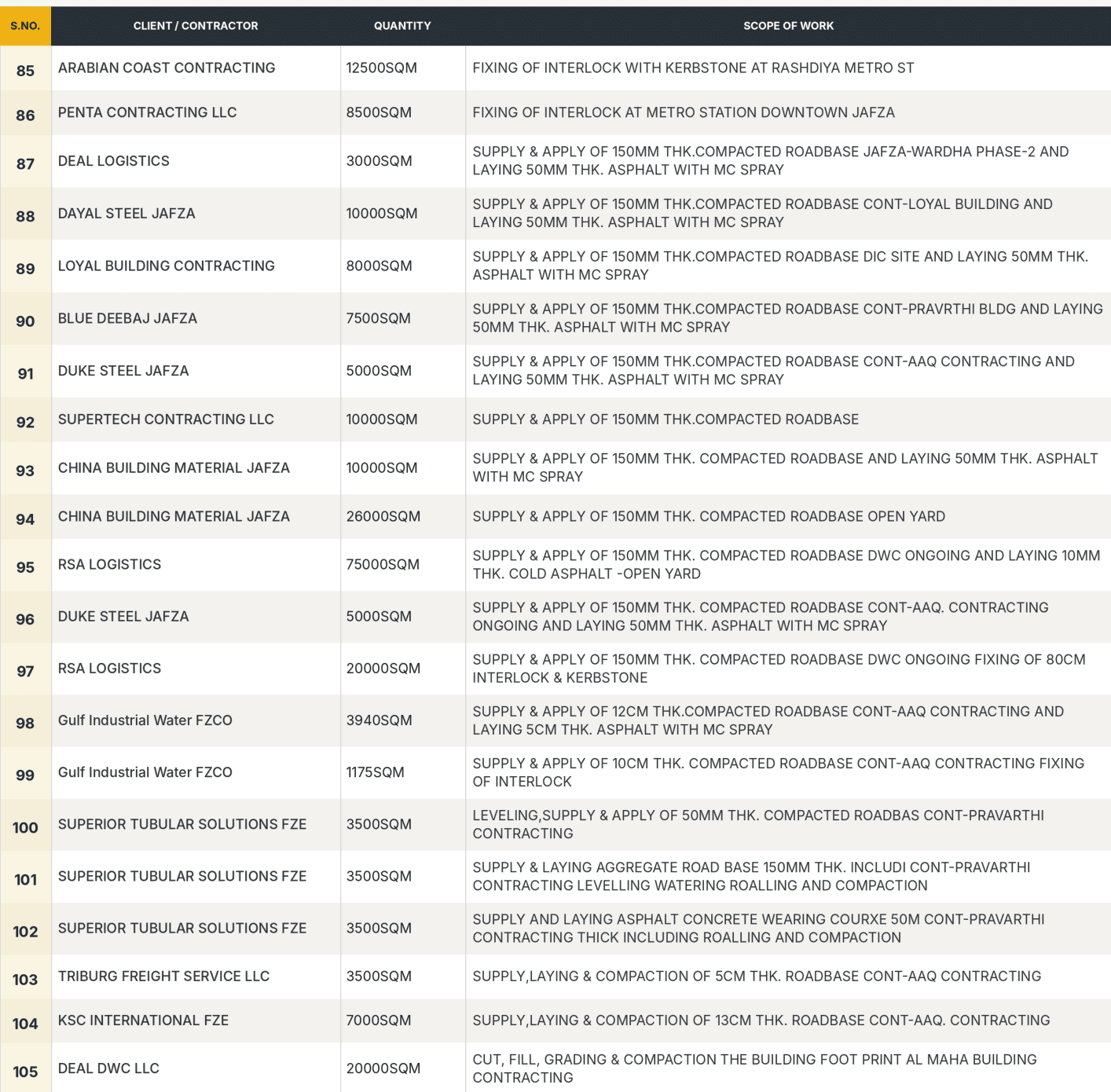This screenshot has height=1092, width=1111.
Task: Click DUKE STEEL JAFZA in row 91
Action: (x=123, y=371)
